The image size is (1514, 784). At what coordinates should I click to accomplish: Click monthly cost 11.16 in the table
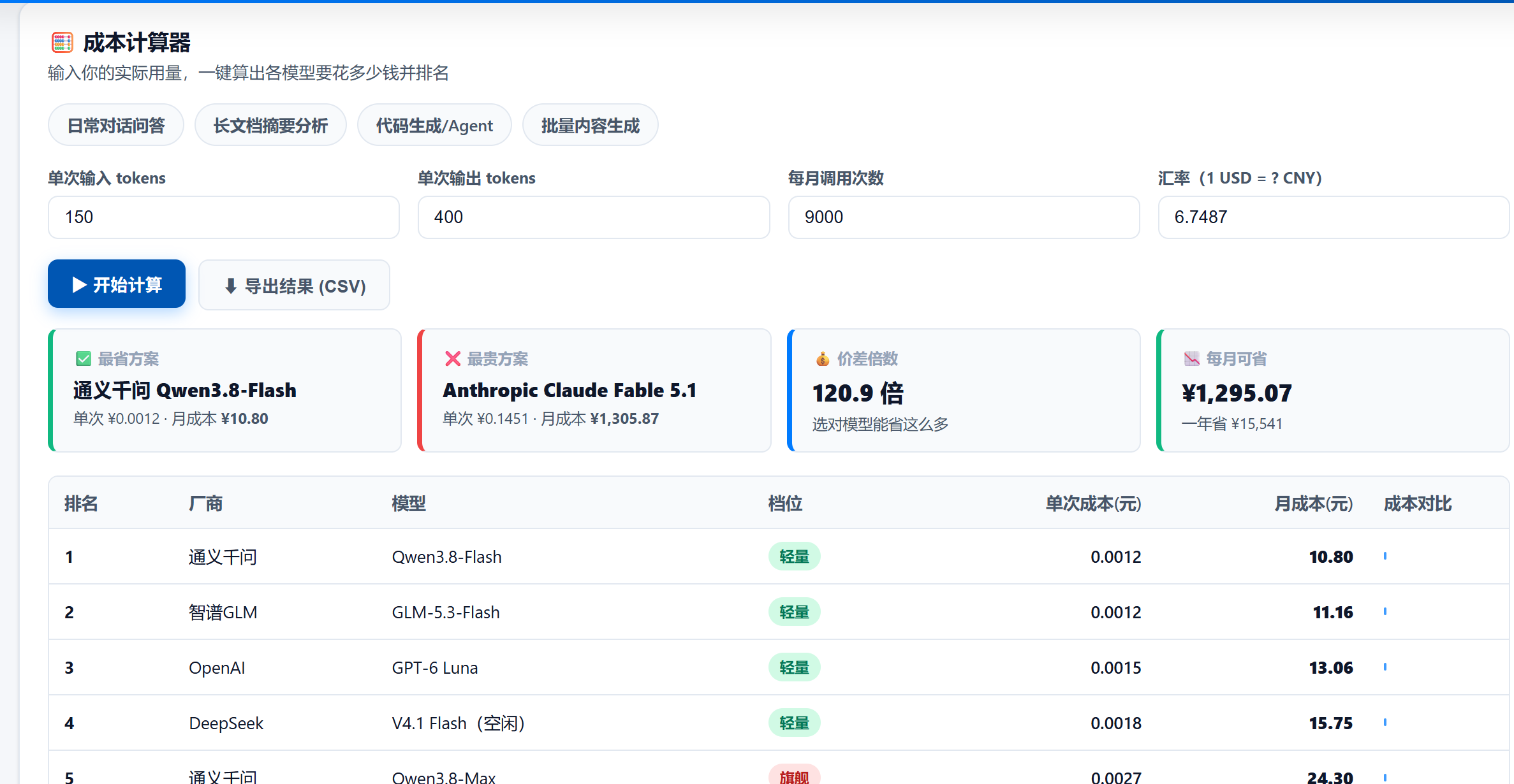(1333, 612)
